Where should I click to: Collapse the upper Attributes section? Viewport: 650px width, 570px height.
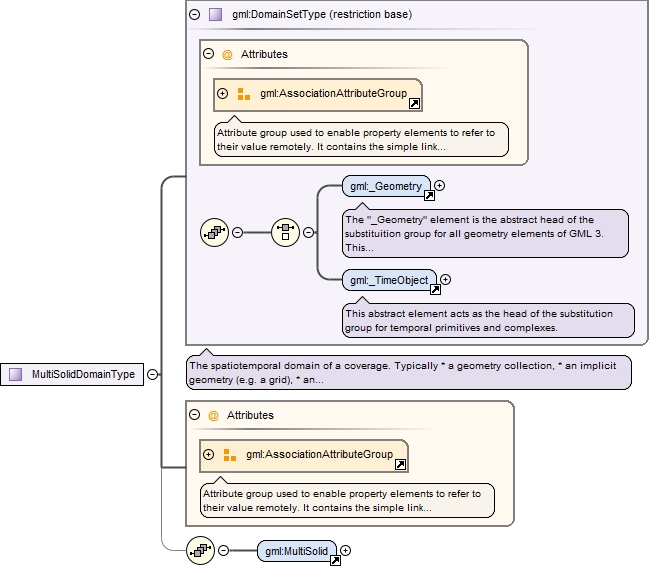209,53
